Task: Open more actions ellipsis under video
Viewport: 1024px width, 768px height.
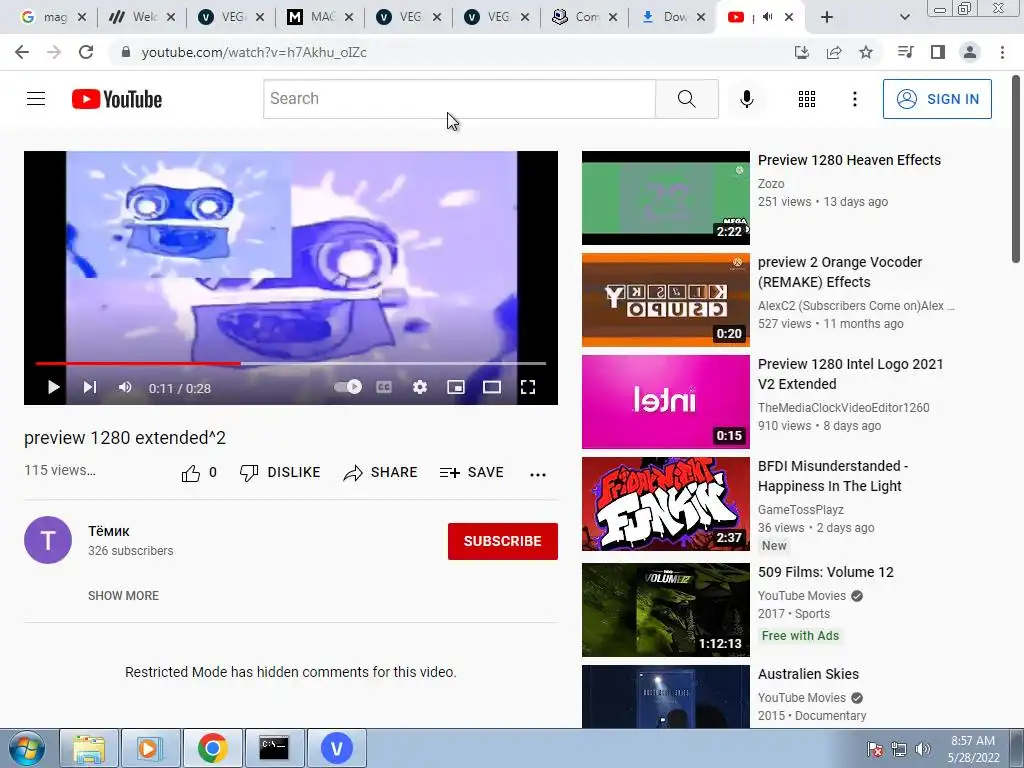Action: point(537,474)
